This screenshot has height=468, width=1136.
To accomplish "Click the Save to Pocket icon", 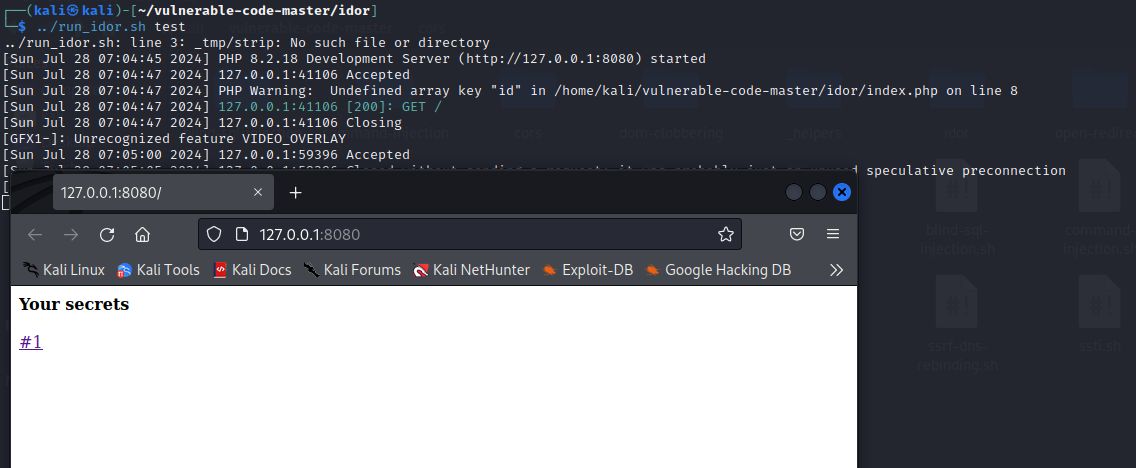I will [797, 235].
